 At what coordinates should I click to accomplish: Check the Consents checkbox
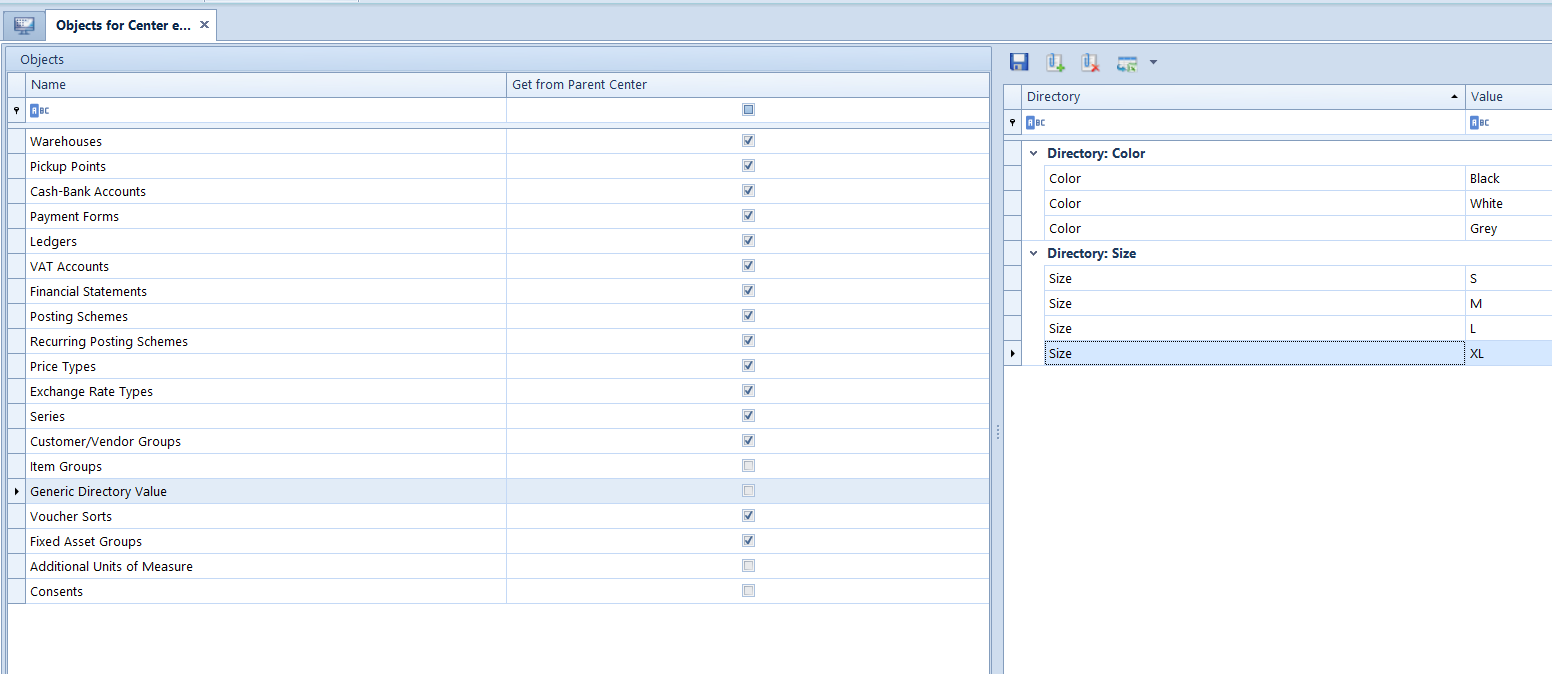click(748, 591)
